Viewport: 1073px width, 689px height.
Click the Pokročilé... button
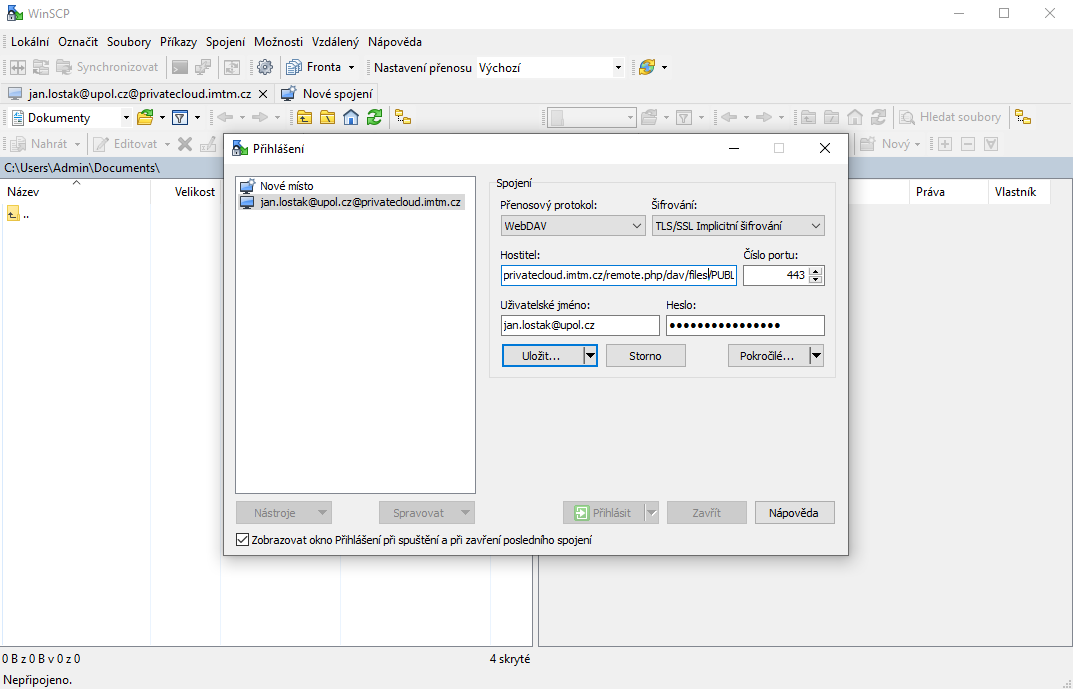[x=768, y=356]
